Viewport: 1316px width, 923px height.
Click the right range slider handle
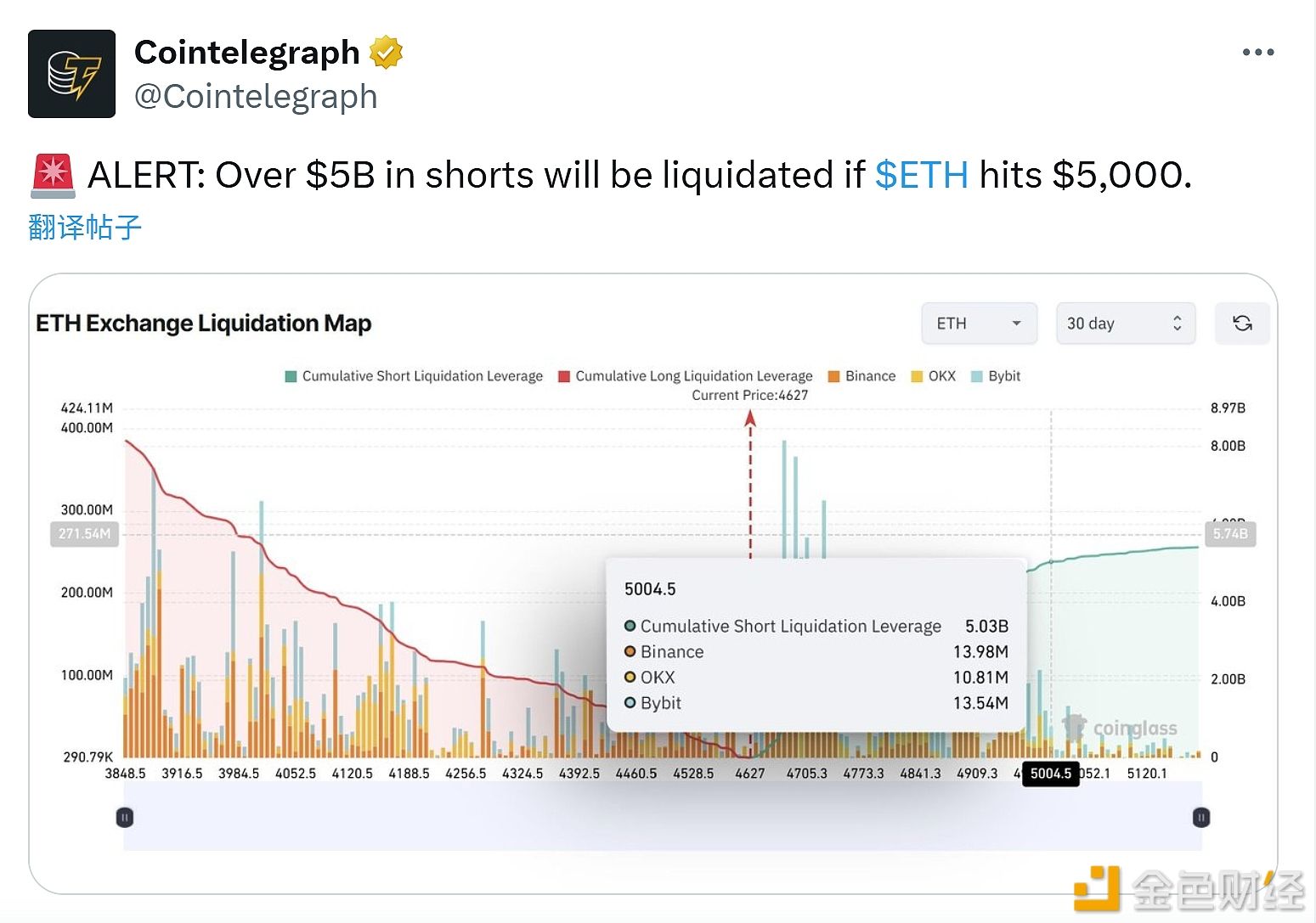[x=1200, y=817]
